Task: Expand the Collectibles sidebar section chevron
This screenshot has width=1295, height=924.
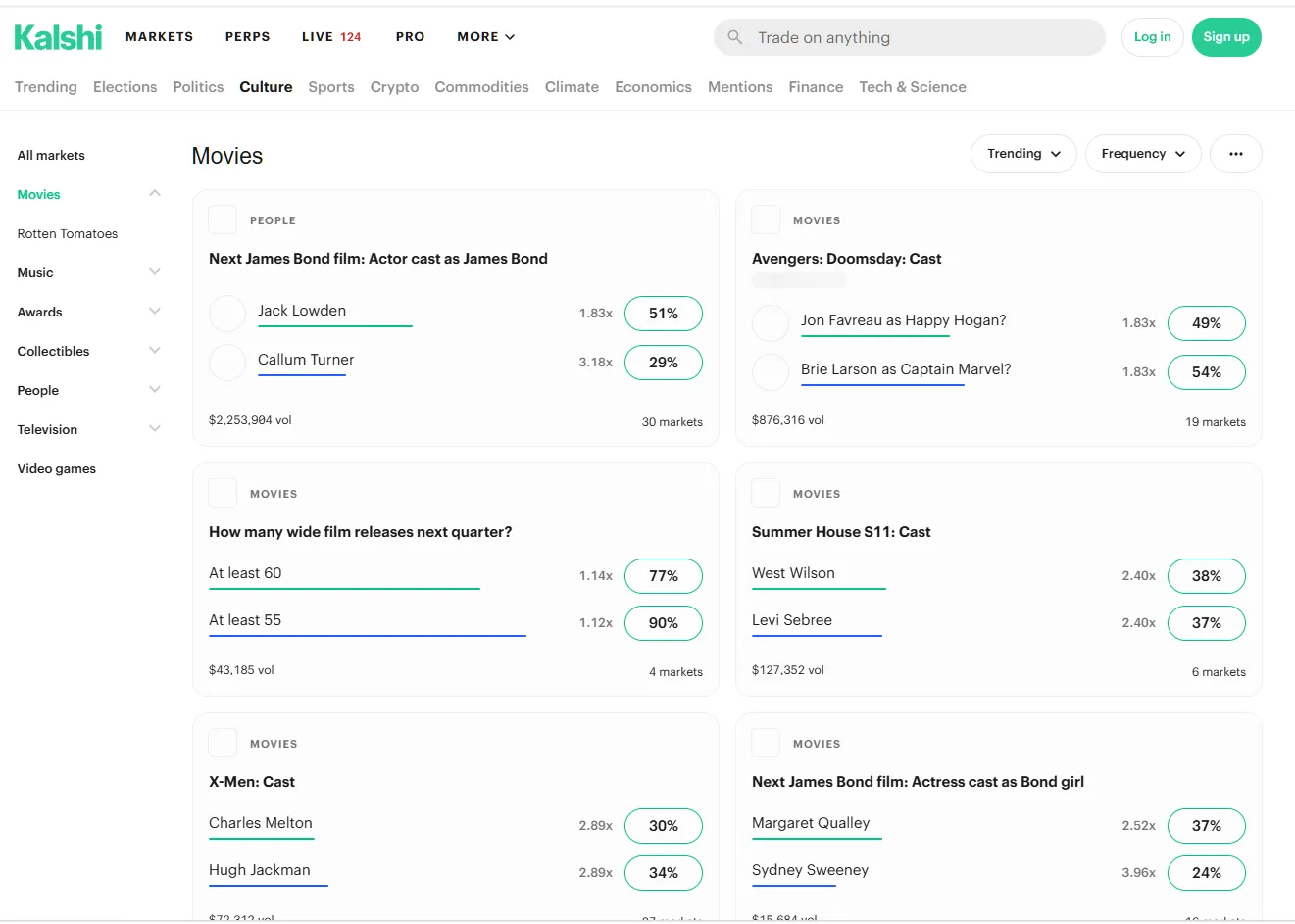Action: (155, 351)
